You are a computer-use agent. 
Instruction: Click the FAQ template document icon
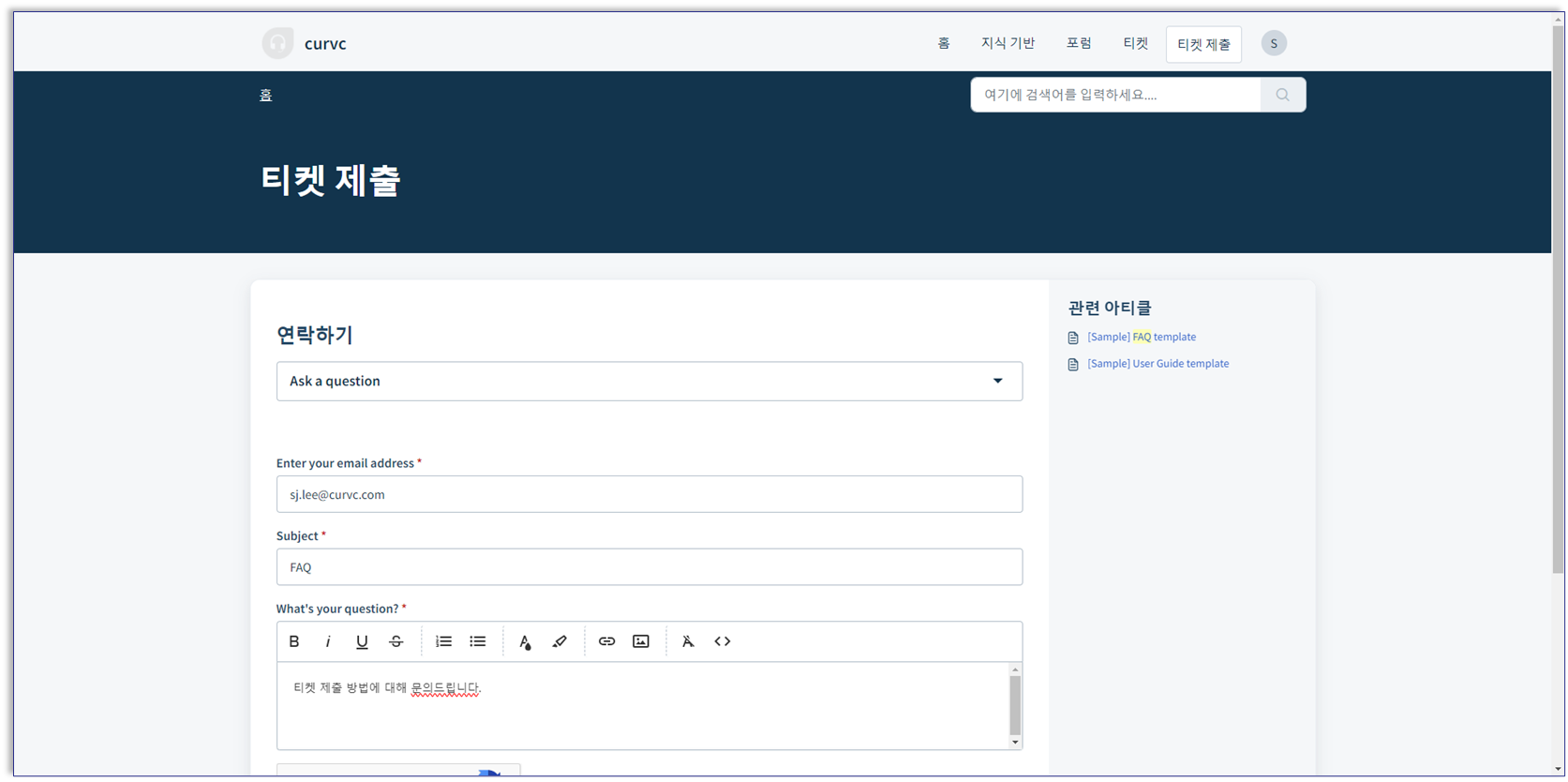click(1073, 338)
